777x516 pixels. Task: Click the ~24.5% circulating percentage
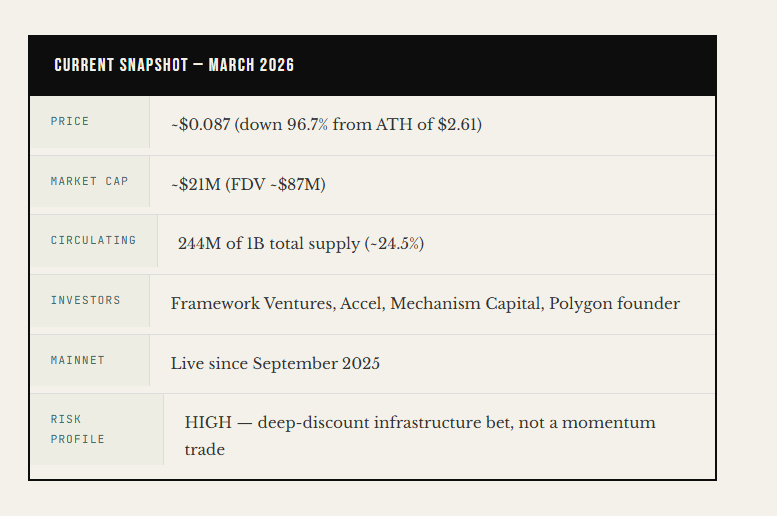pyautogui.click(x=394, y=243)
